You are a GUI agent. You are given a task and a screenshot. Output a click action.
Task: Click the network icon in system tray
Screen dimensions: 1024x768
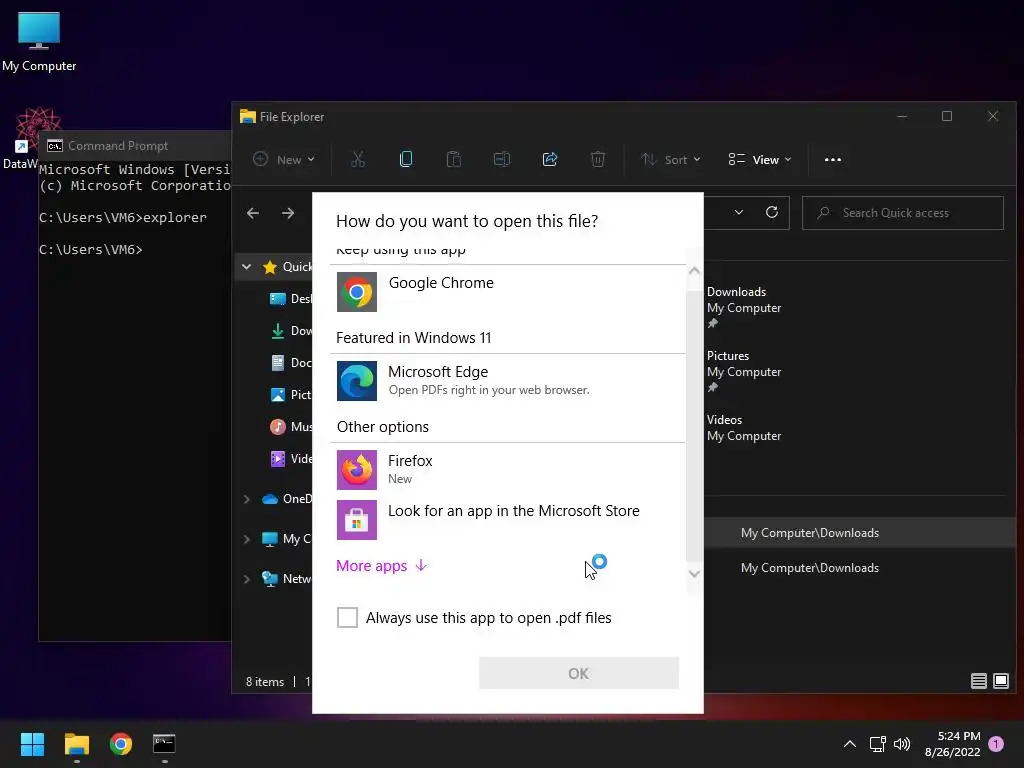tap(877, 744)
